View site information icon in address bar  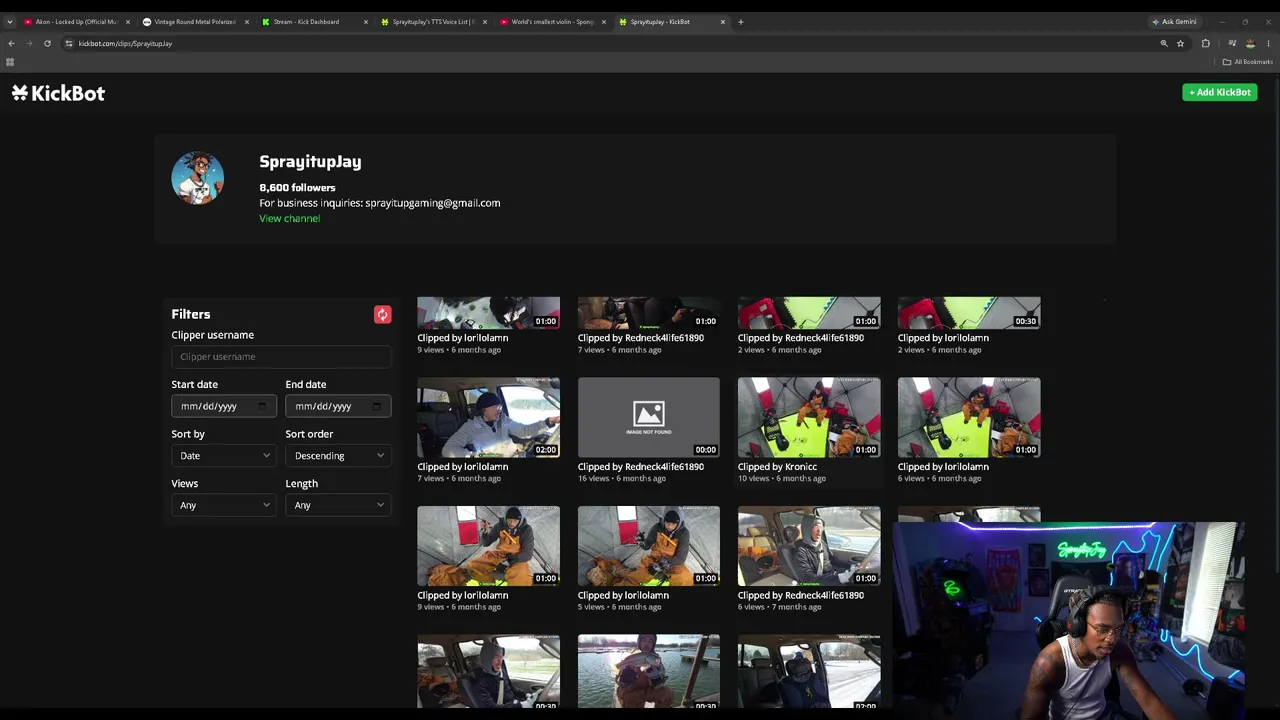click(69, 43)
